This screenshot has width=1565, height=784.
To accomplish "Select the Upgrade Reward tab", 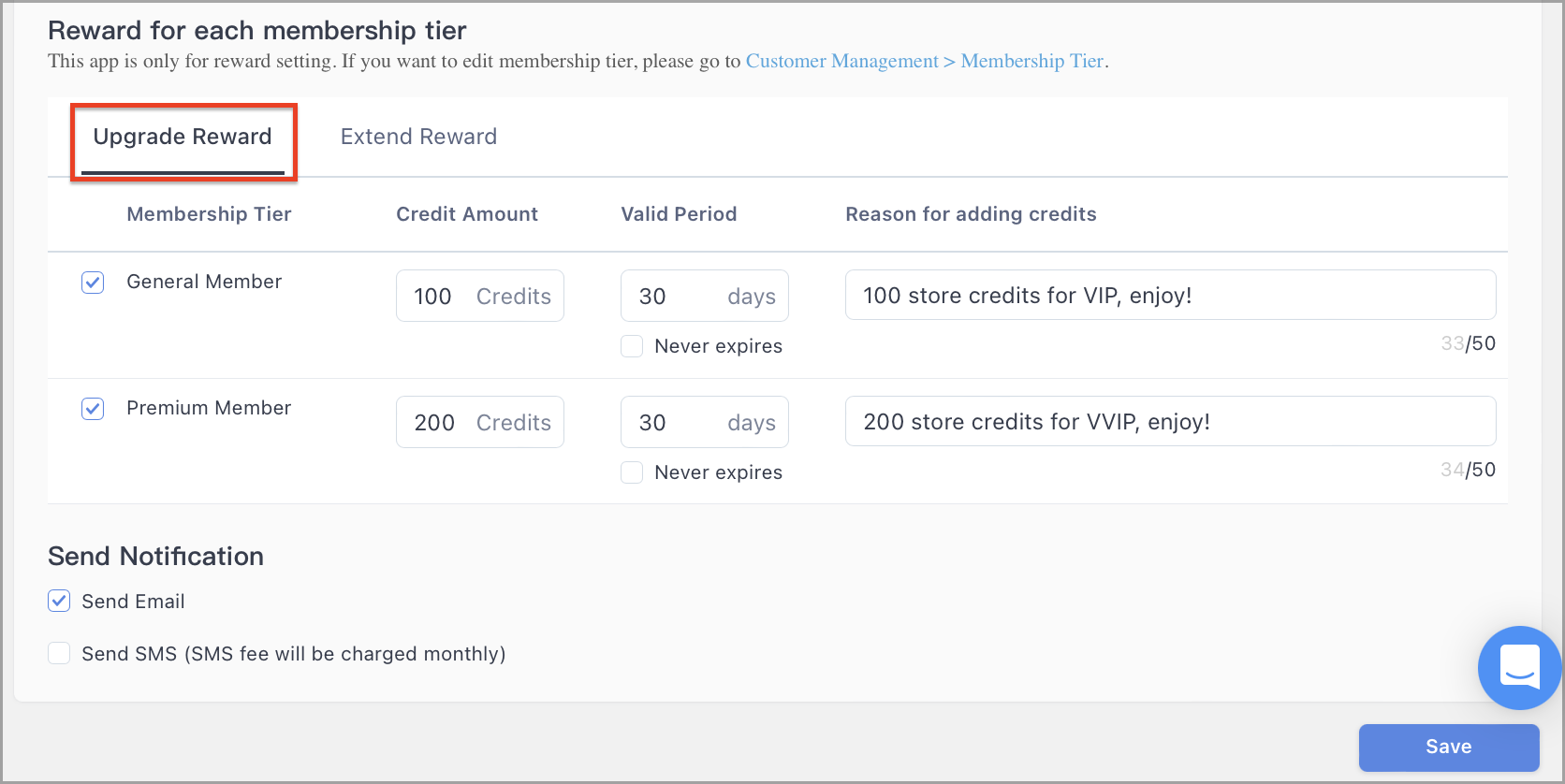I will tap(183, 137).
